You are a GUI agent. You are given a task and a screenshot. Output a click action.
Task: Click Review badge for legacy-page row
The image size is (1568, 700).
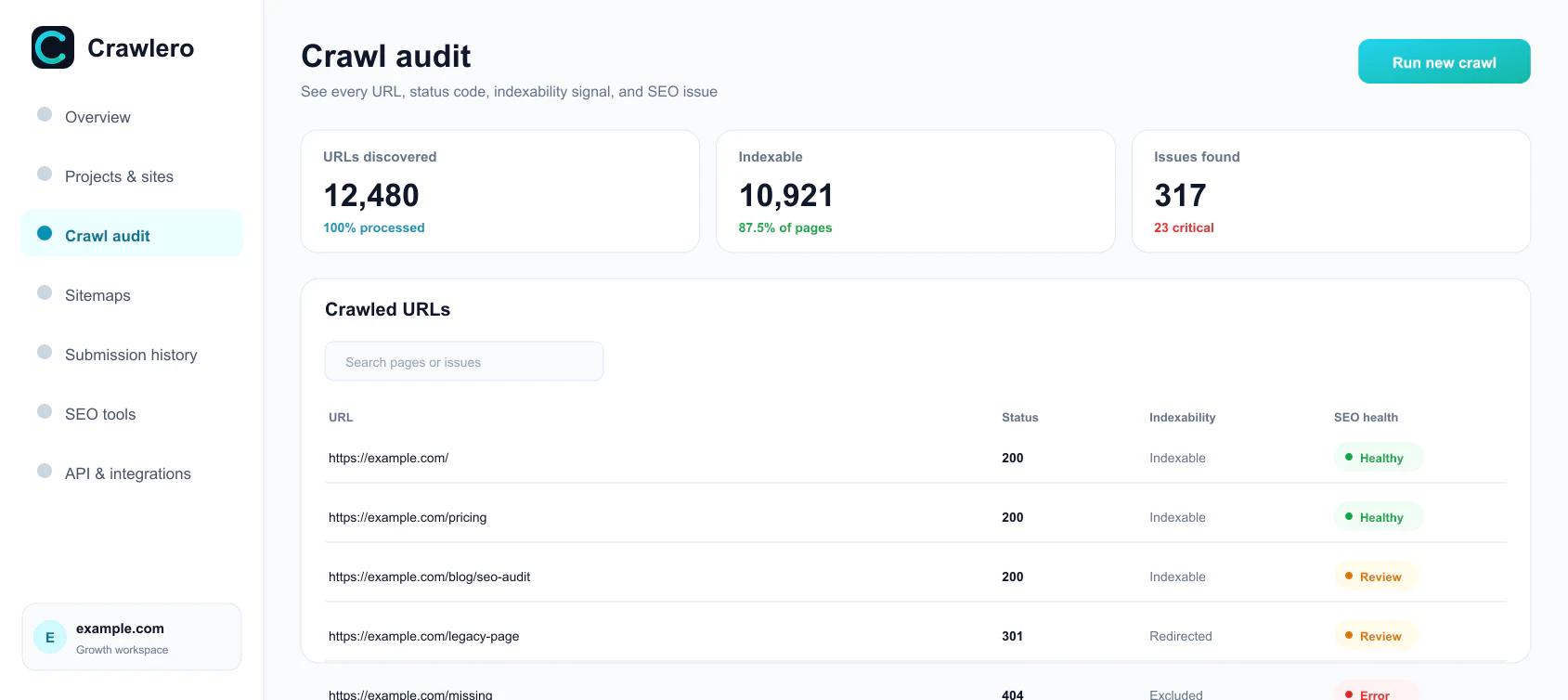pyautogui.click(x=1376, y=635)
